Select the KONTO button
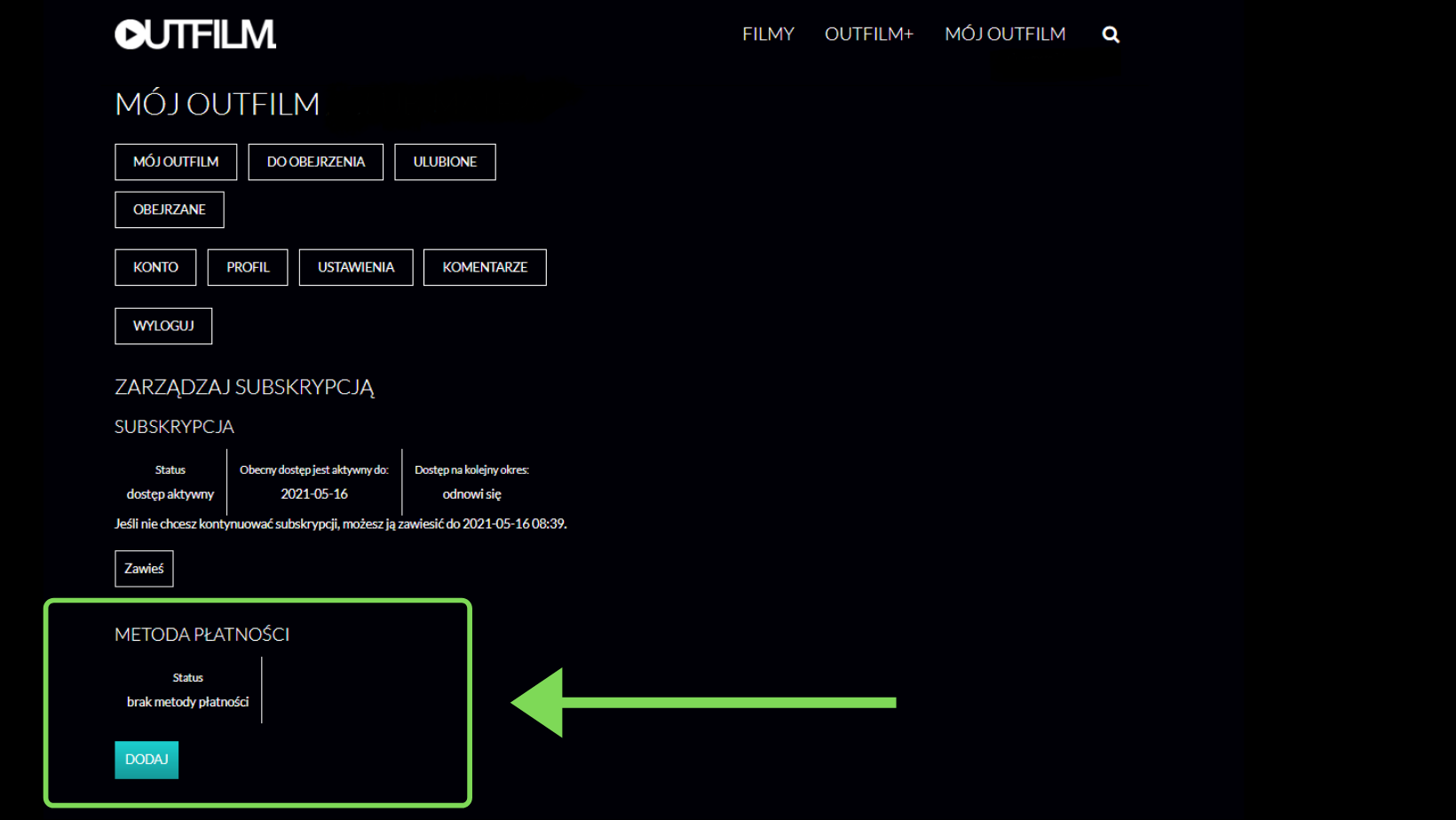The image size is (1456, 820). pyautogui.click(x=155, y=267)
